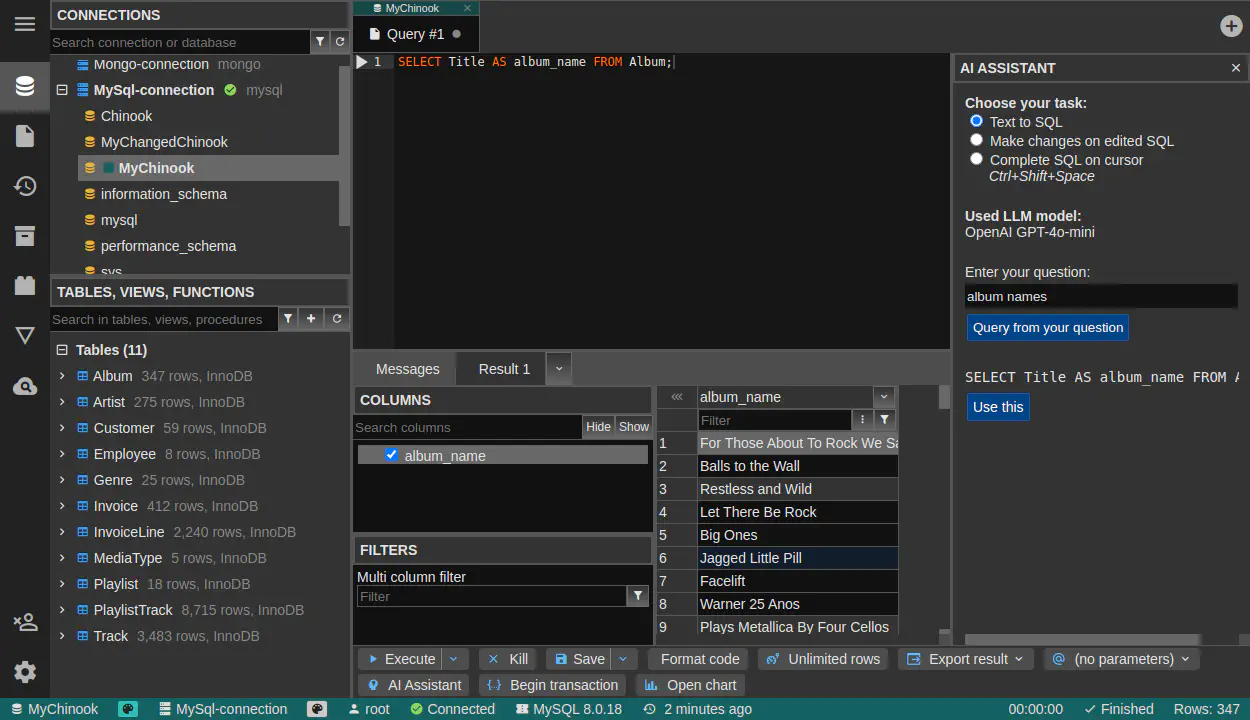Click the Search connection or database field
Image resolution: width=1250 pixels, height=720 pixels.
(x=180, y=42)
